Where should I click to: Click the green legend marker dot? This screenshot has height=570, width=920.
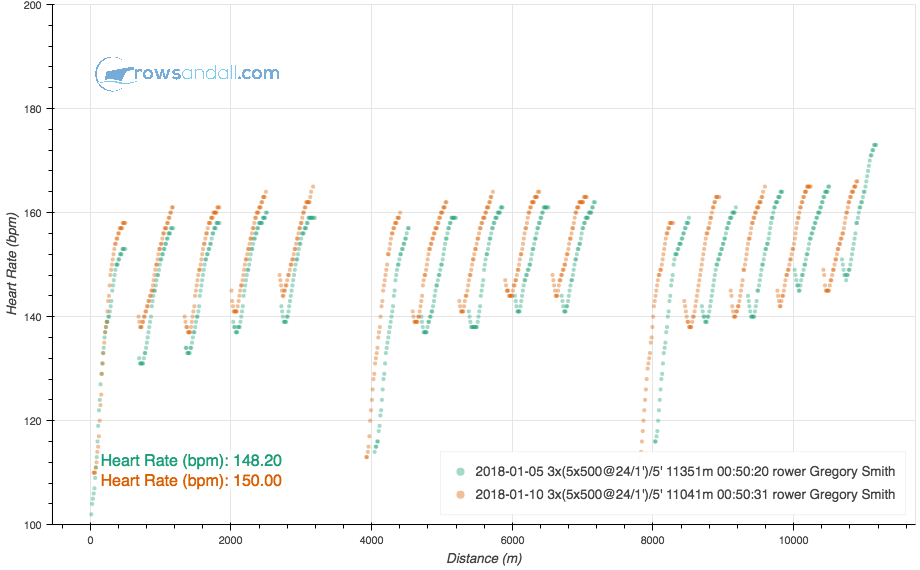460,471
